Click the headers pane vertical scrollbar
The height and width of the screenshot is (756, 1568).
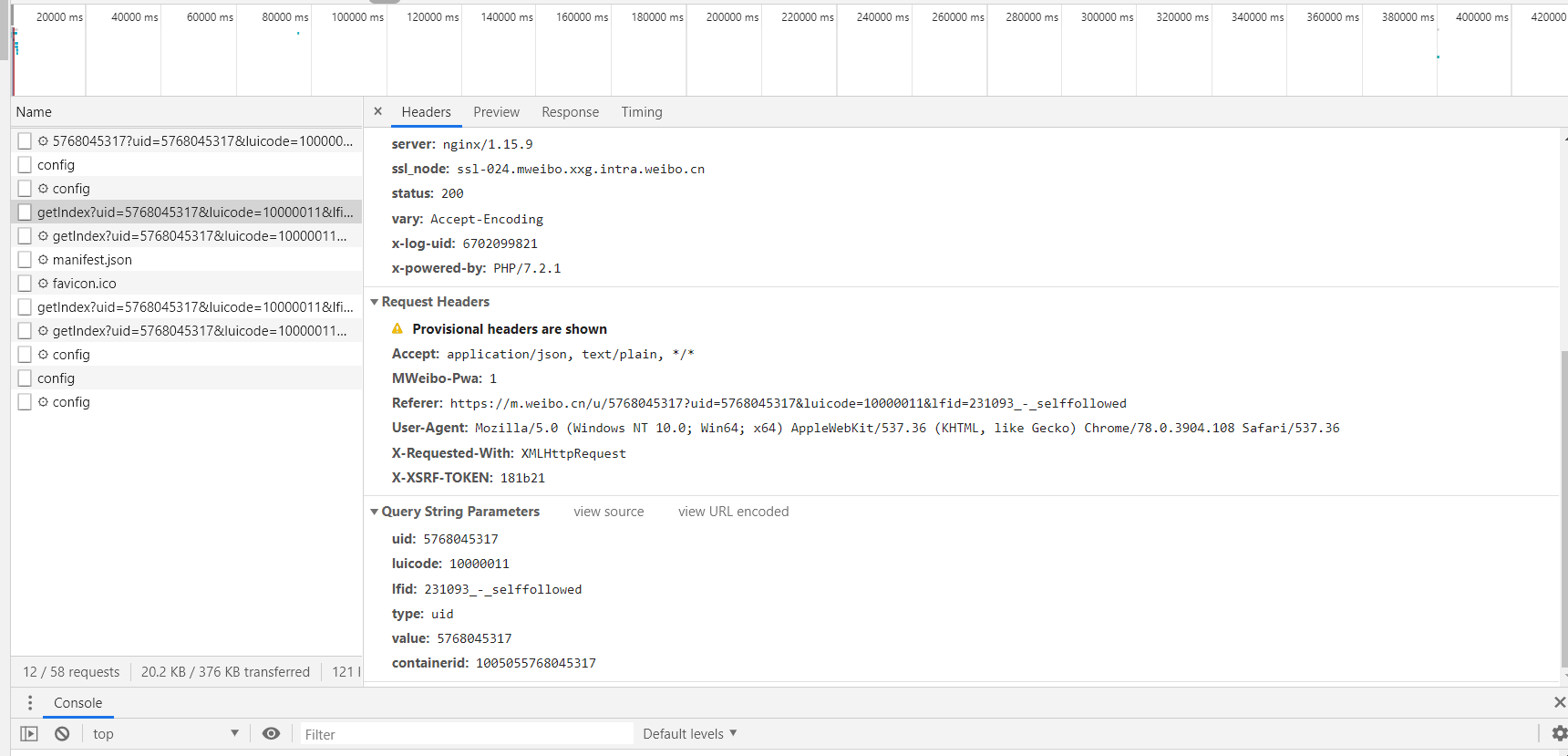tap(1563, 509)
